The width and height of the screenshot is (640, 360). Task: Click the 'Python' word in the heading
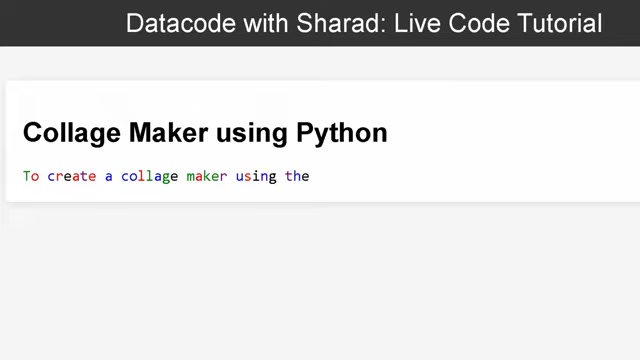point(342,133)
